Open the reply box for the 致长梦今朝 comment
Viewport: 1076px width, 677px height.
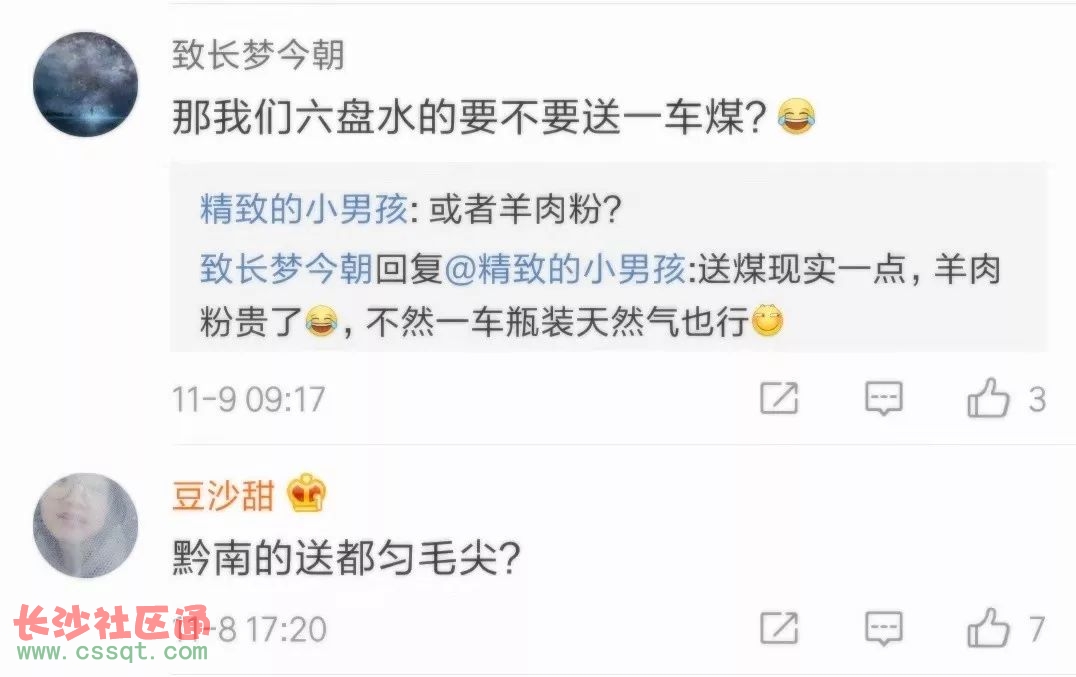883,398
